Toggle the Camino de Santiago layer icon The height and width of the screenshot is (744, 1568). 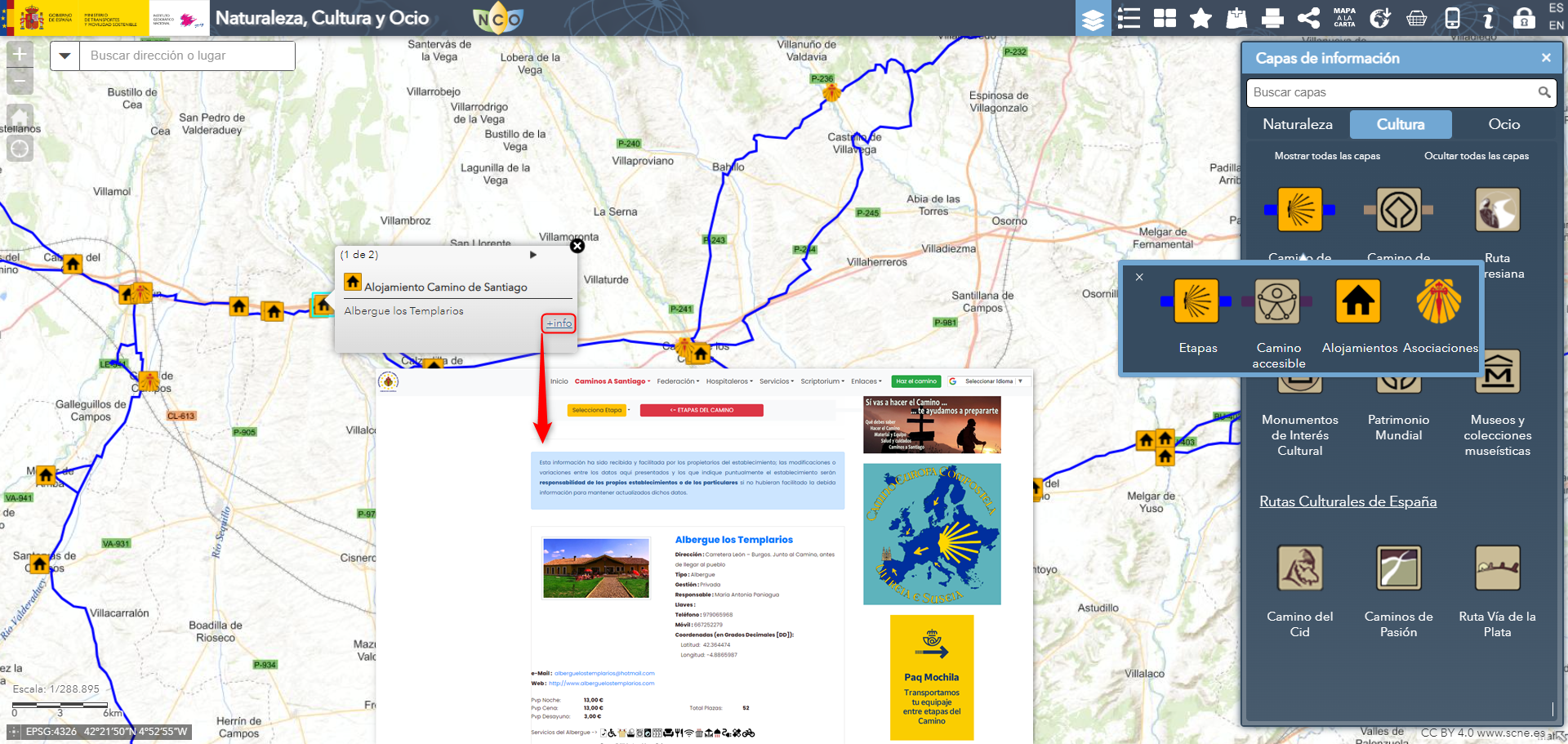coord(1299,210)
